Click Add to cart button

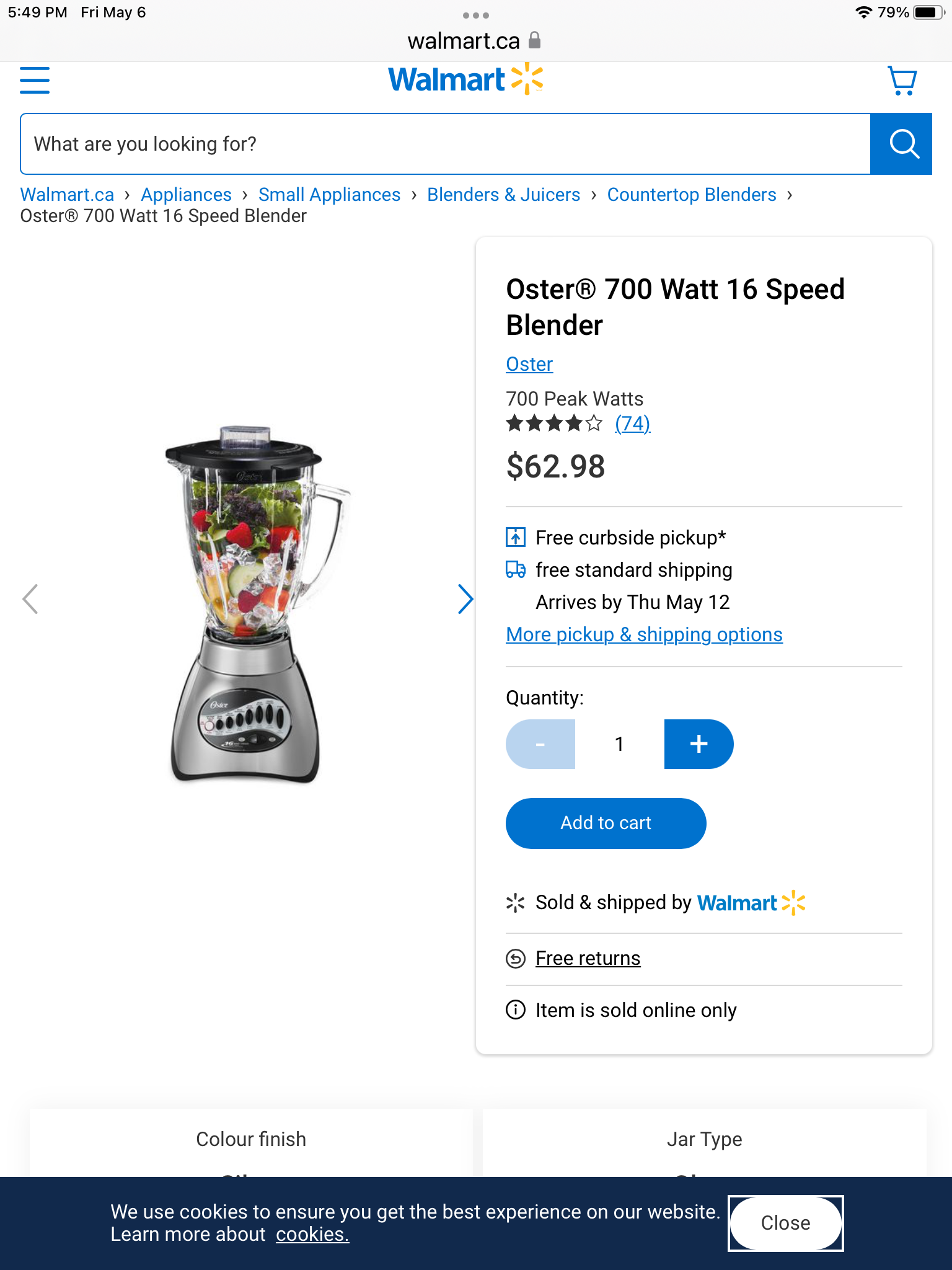pyautogui.click(x=606, y=823)
